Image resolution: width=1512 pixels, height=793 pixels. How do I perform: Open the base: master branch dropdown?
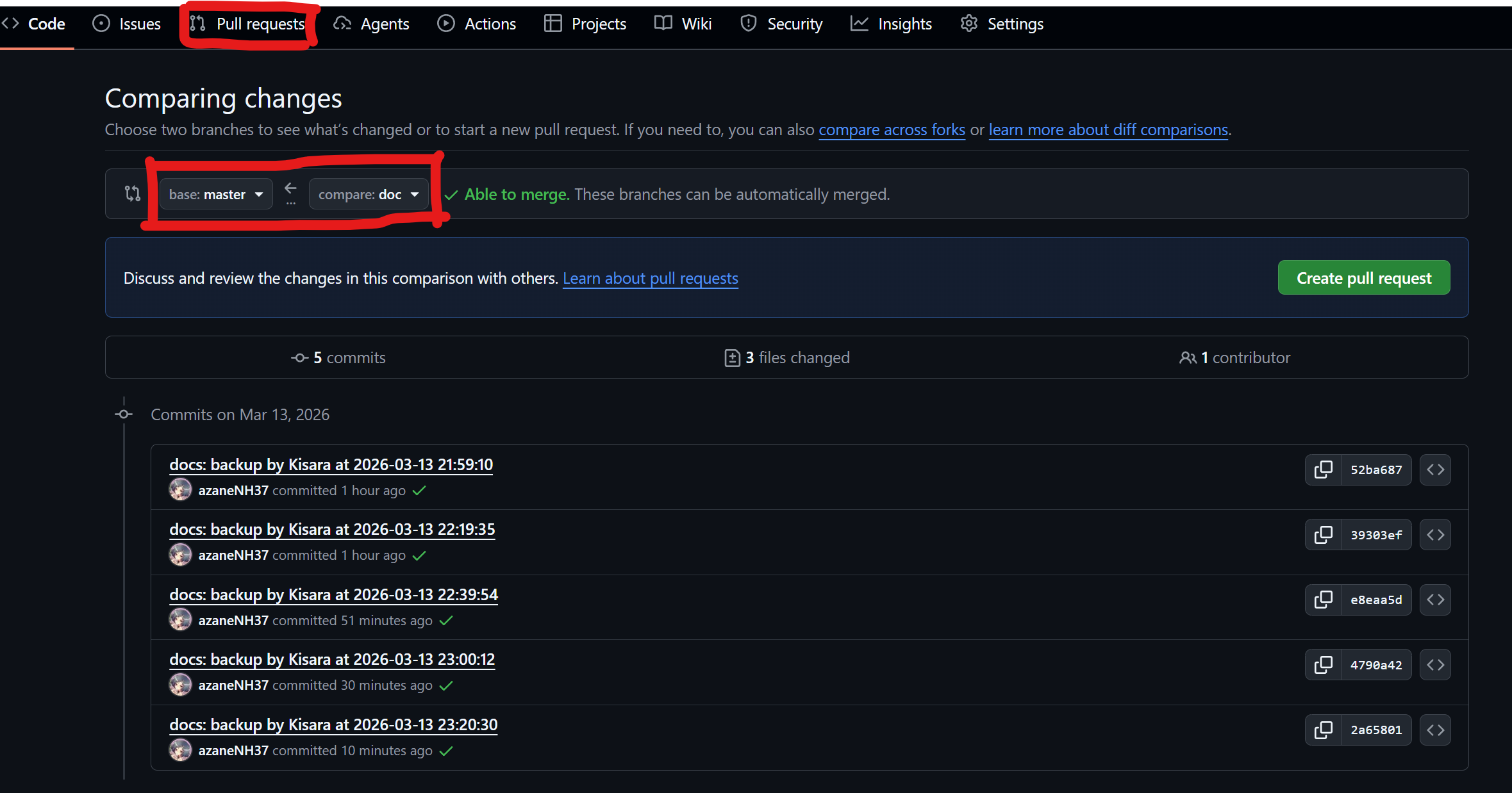point(216,194)
